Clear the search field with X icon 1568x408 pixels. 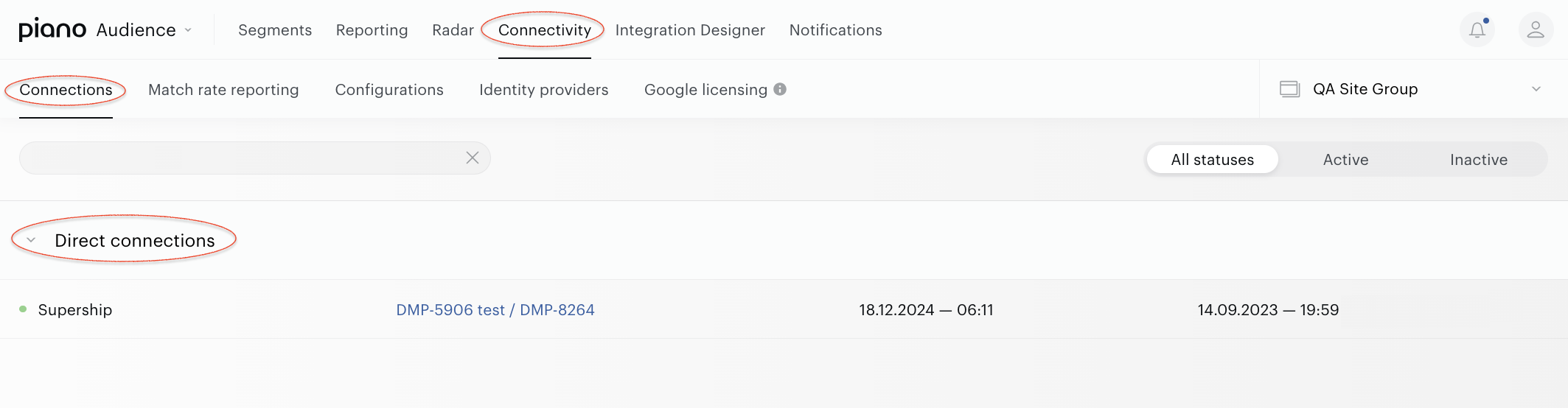pyautogui.click(x=473, y=158)
